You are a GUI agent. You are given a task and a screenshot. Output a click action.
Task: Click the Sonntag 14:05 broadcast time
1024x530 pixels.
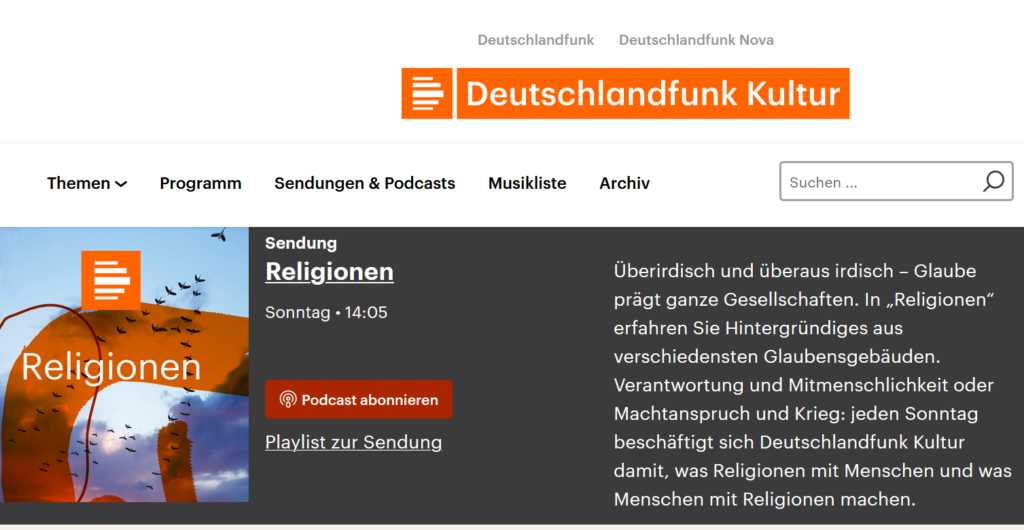tap(326, 313)
